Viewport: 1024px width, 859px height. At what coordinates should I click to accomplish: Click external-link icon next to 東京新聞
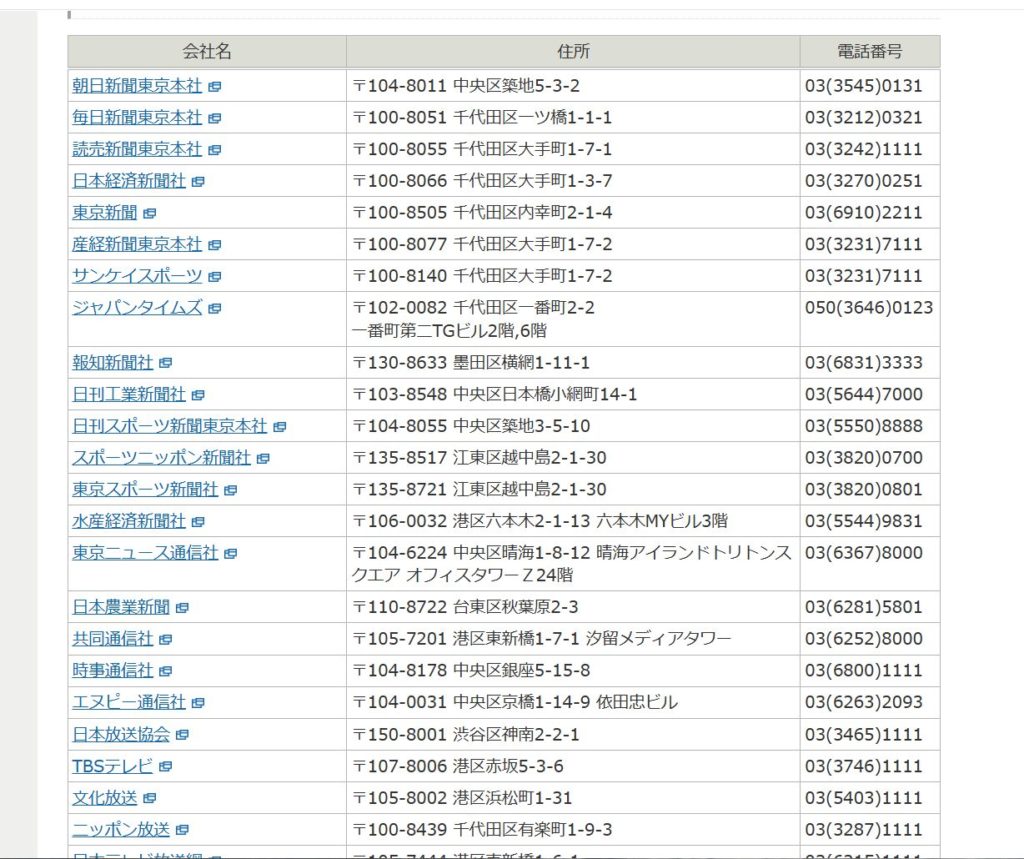click(x=150, y=213)
